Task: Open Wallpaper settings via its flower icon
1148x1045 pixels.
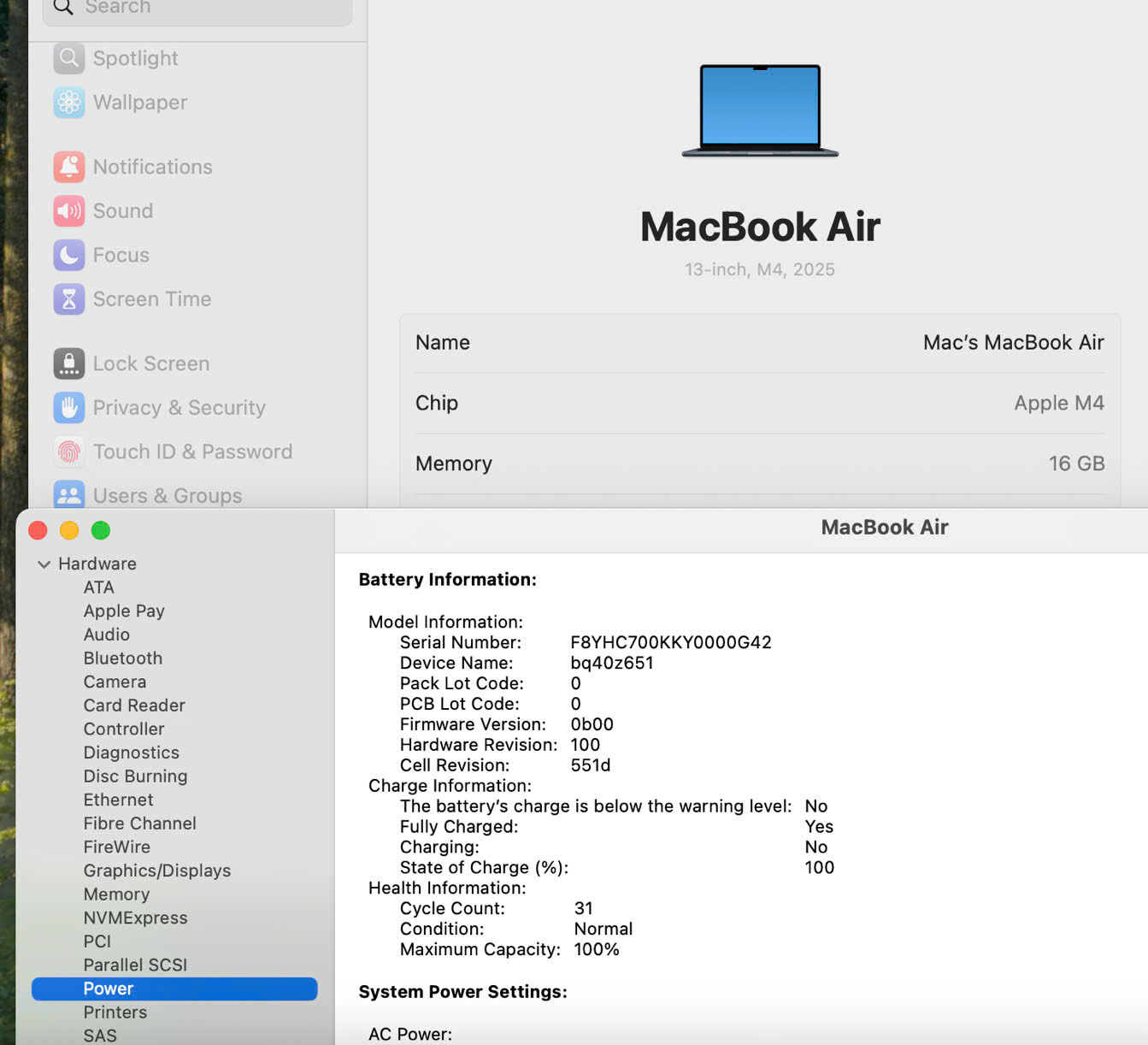Action: 69,103
